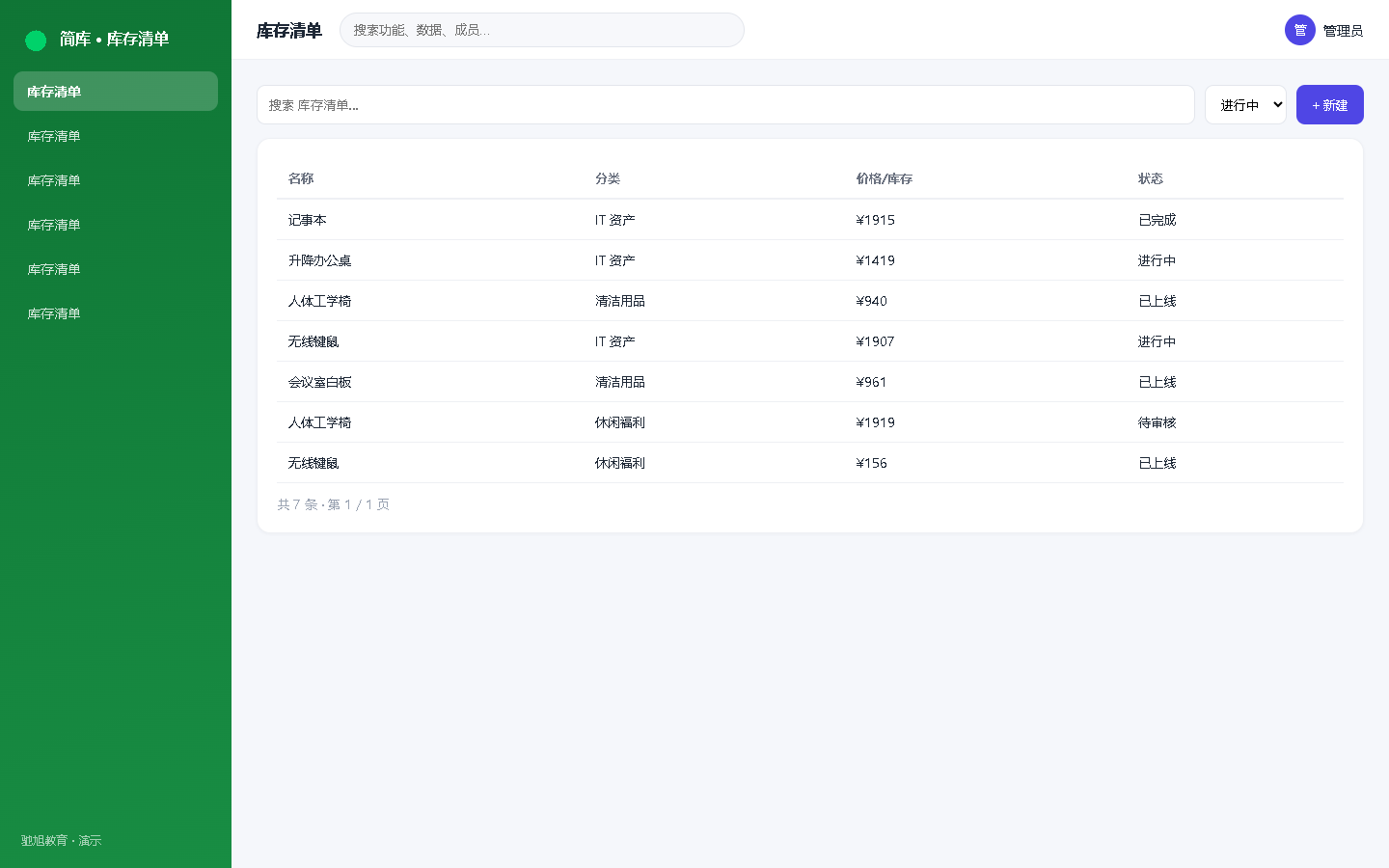Open the last 库存清单 sidebar entry
Screen dimensions: 1389x868
point(116,313)
